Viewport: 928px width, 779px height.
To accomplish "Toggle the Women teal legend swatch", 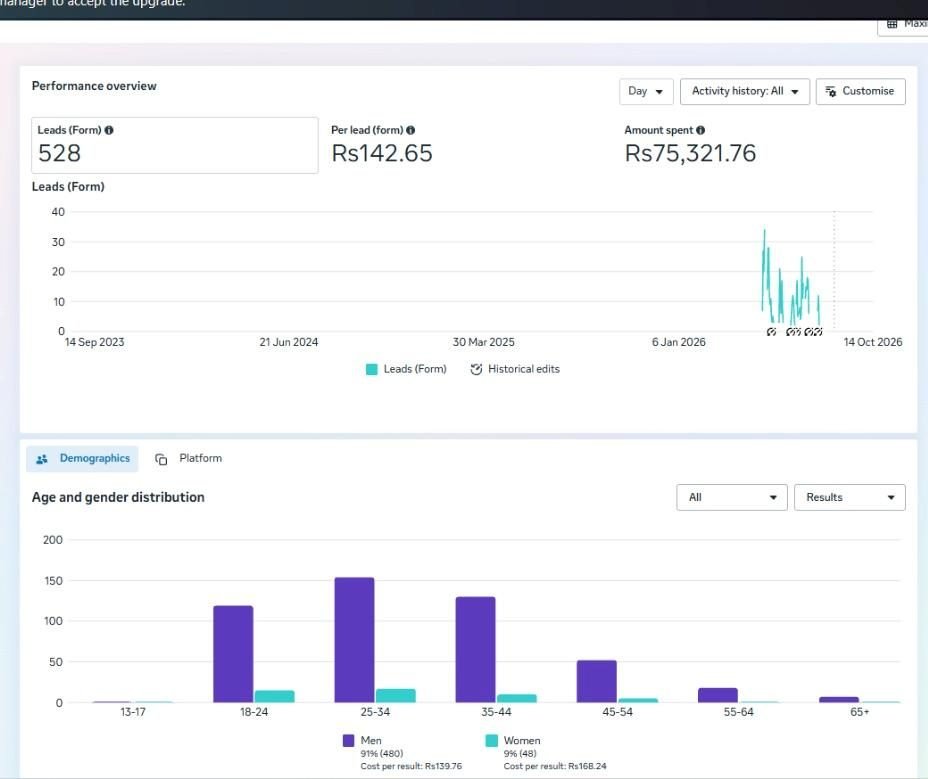I will [491, 741].
